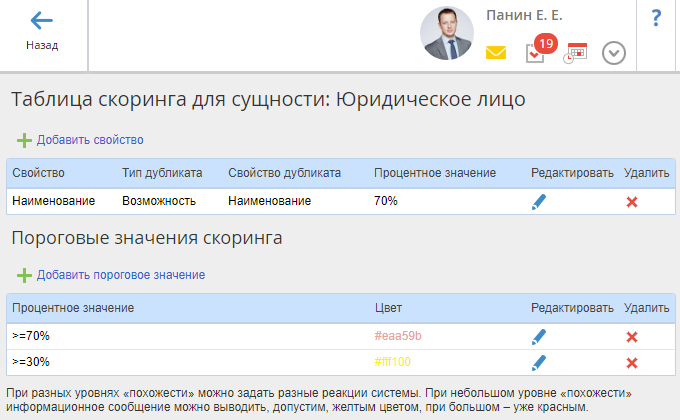Delete the >=30% threshold row
The image size is (680, 420).
[x=632, y=362]
